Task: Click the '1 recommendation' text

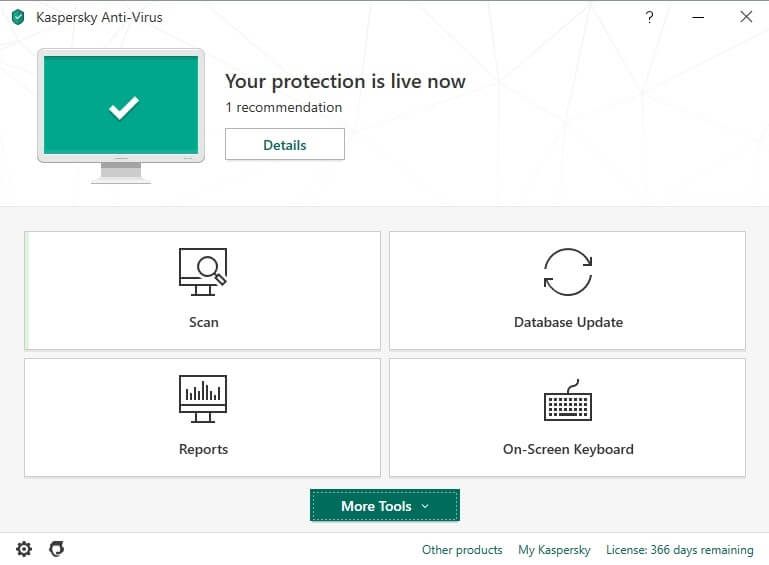Action: 283,107
